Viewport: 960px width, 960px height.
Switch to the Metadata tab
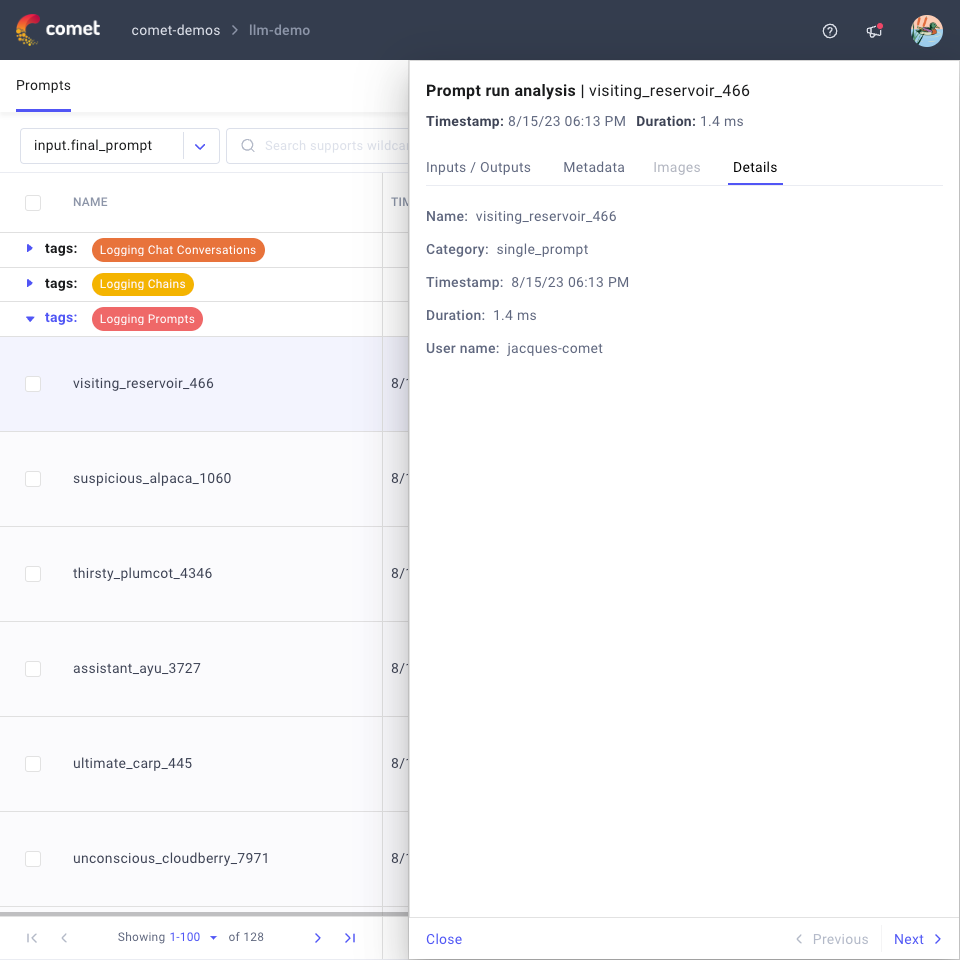593,168
